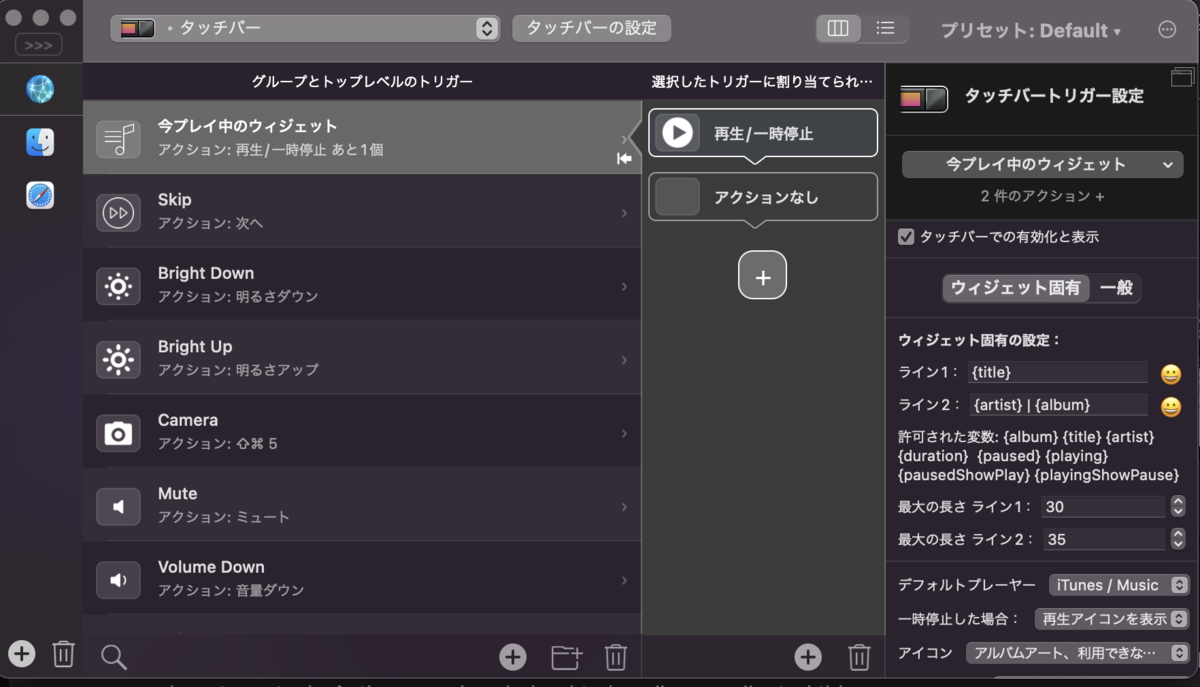
Task: Switch to the 一般 tab
Action: tap(1116, 288)
